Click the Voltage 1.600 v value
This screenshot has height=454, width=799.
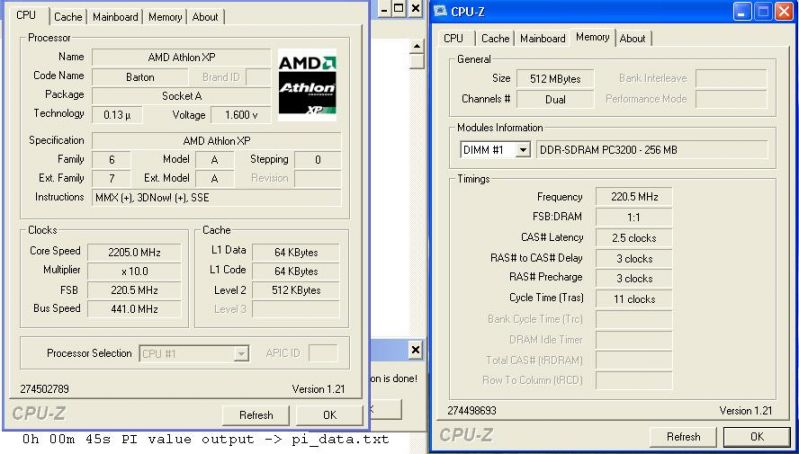[241, 115]
